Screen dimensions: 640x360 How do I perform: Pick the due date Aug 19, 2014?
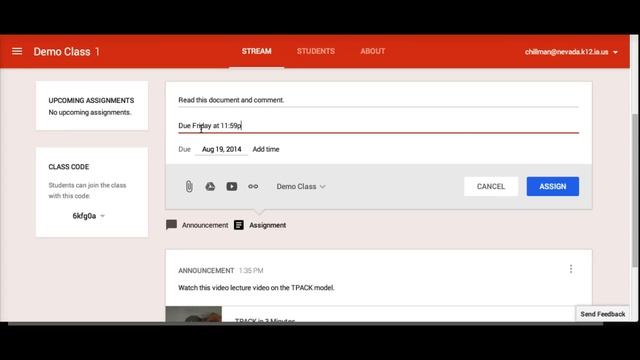point(222,149)
